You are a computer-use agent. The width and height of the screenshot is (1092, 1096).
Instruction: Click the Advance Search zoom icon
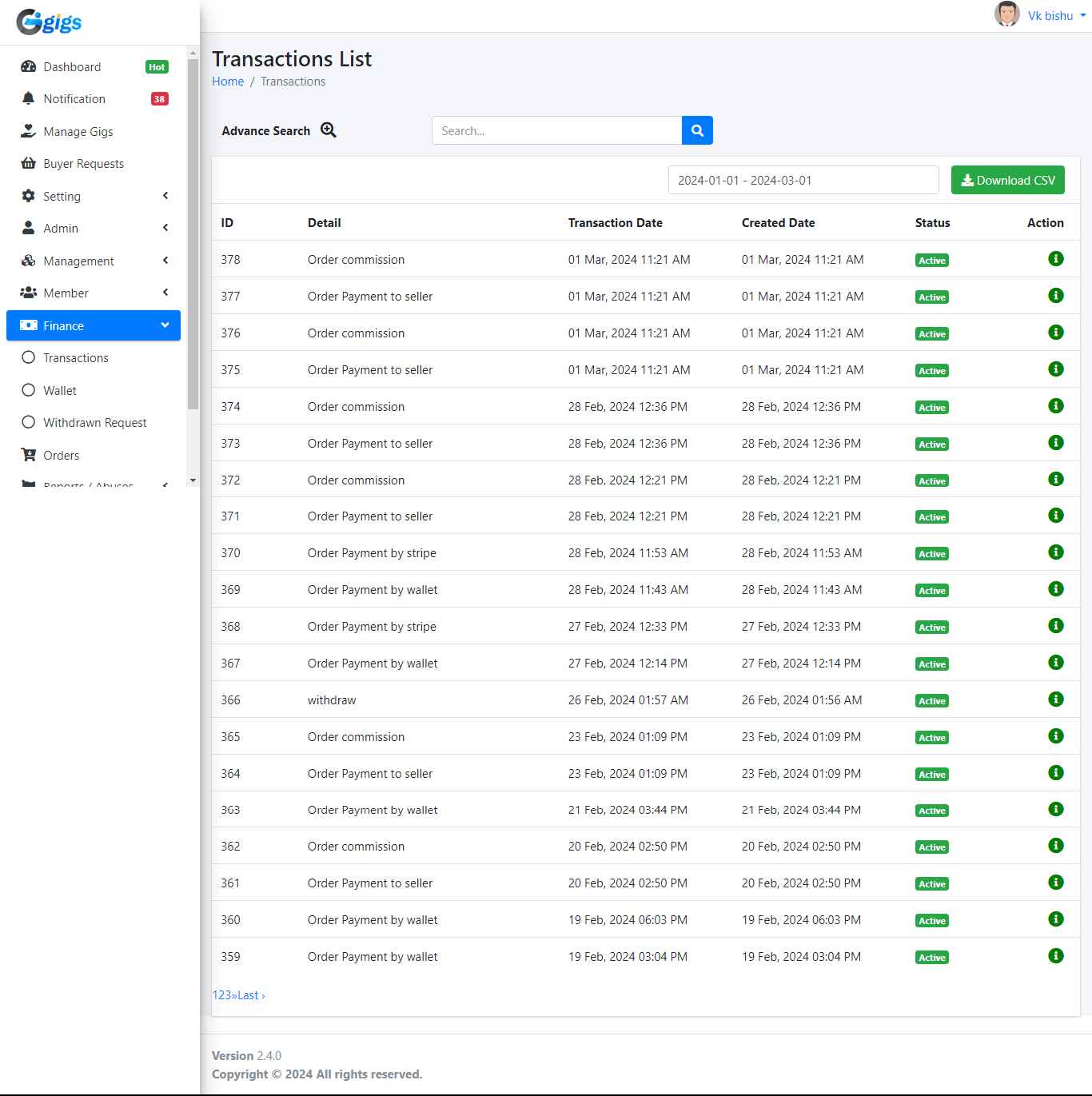(x=329, y=130)
